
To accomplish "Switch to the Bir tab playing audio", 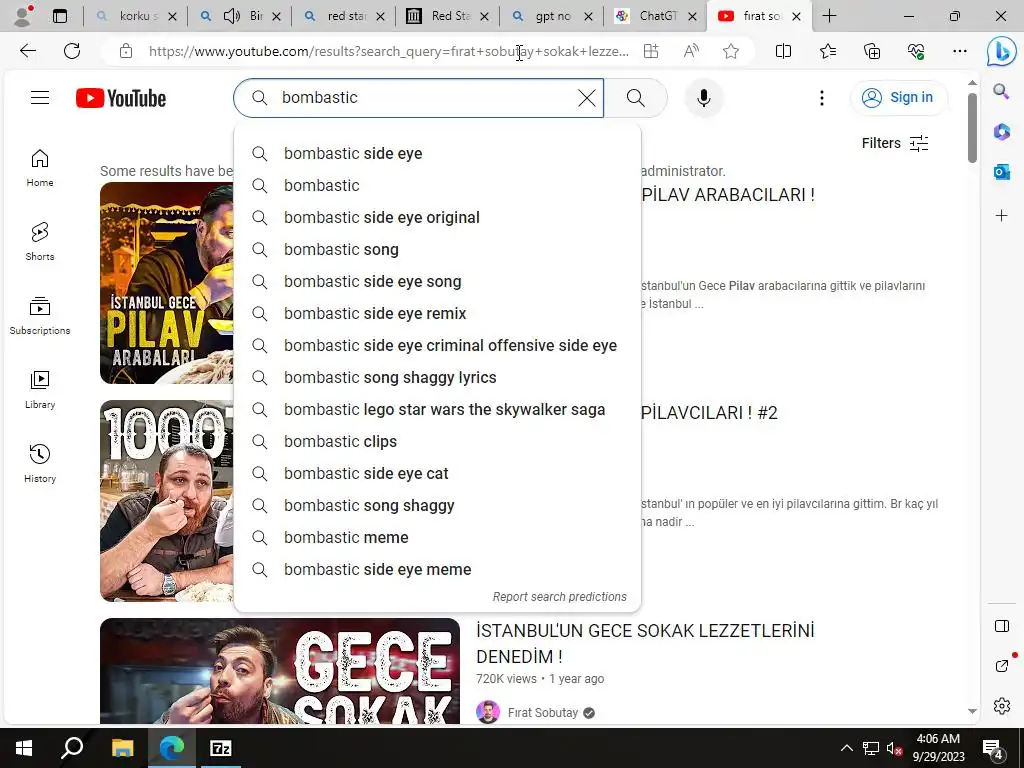I will [x=239, y=16].
